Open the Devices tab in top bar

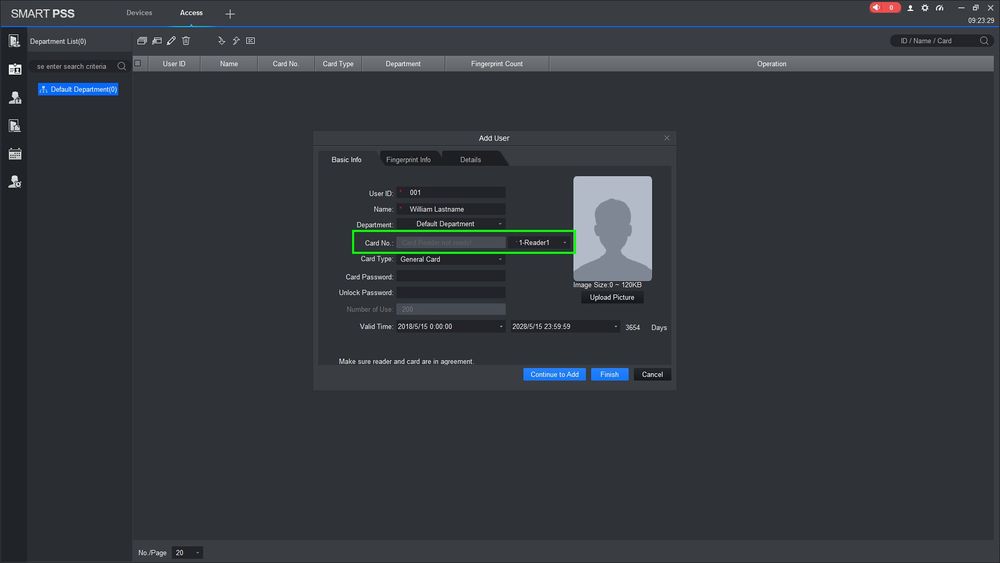tap(139, 13)
